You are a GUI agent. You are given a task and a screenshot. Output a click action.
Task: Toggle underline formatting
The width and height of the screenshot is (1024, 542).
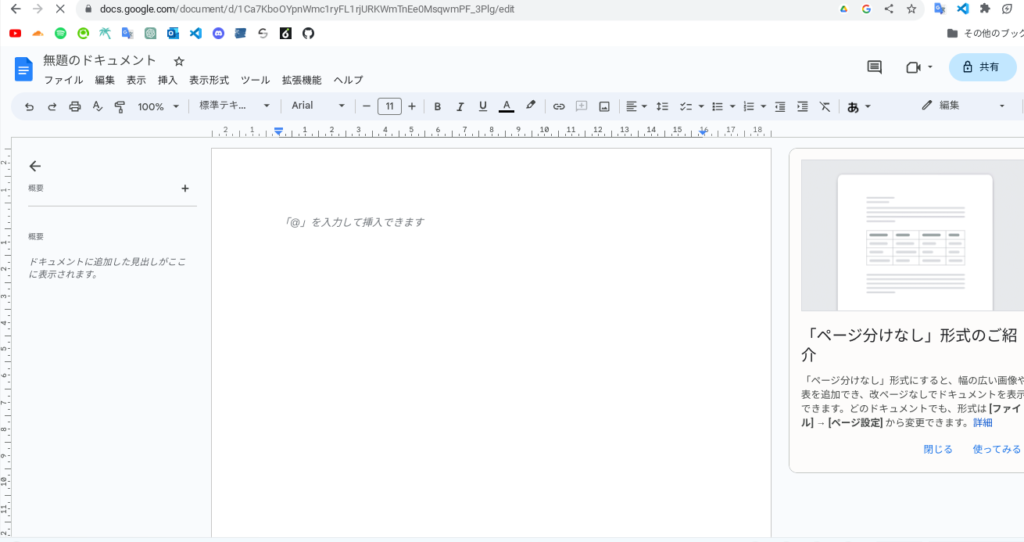[x=483, y=106]
